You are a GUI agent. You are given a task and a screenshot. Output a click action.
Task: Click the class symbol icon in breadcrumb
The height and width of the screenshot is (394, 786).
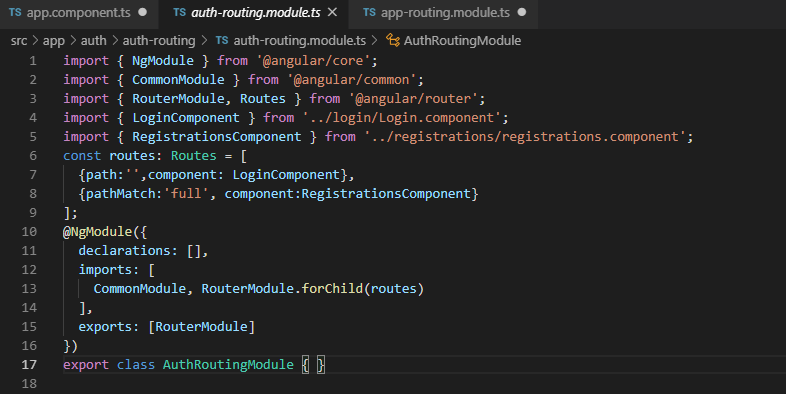392,41
